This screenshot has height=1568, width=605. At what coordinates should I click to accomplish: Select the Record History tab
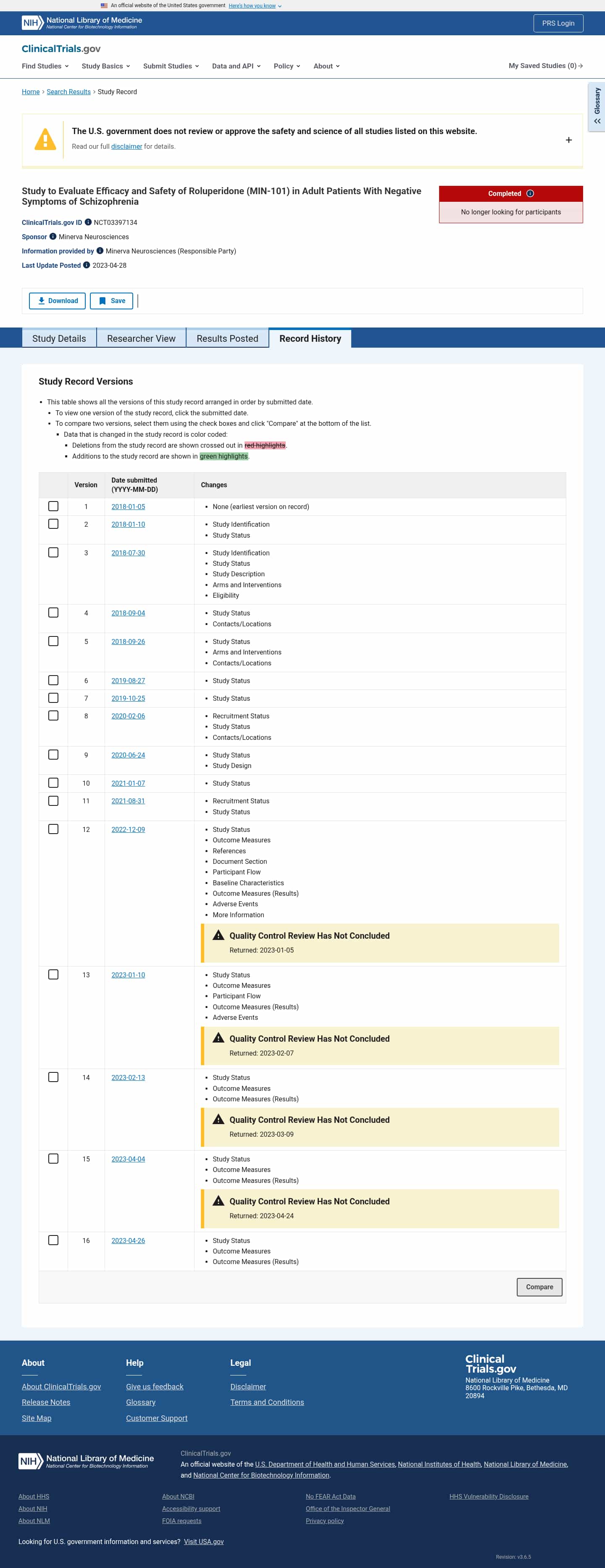click(x=310, y=338)
